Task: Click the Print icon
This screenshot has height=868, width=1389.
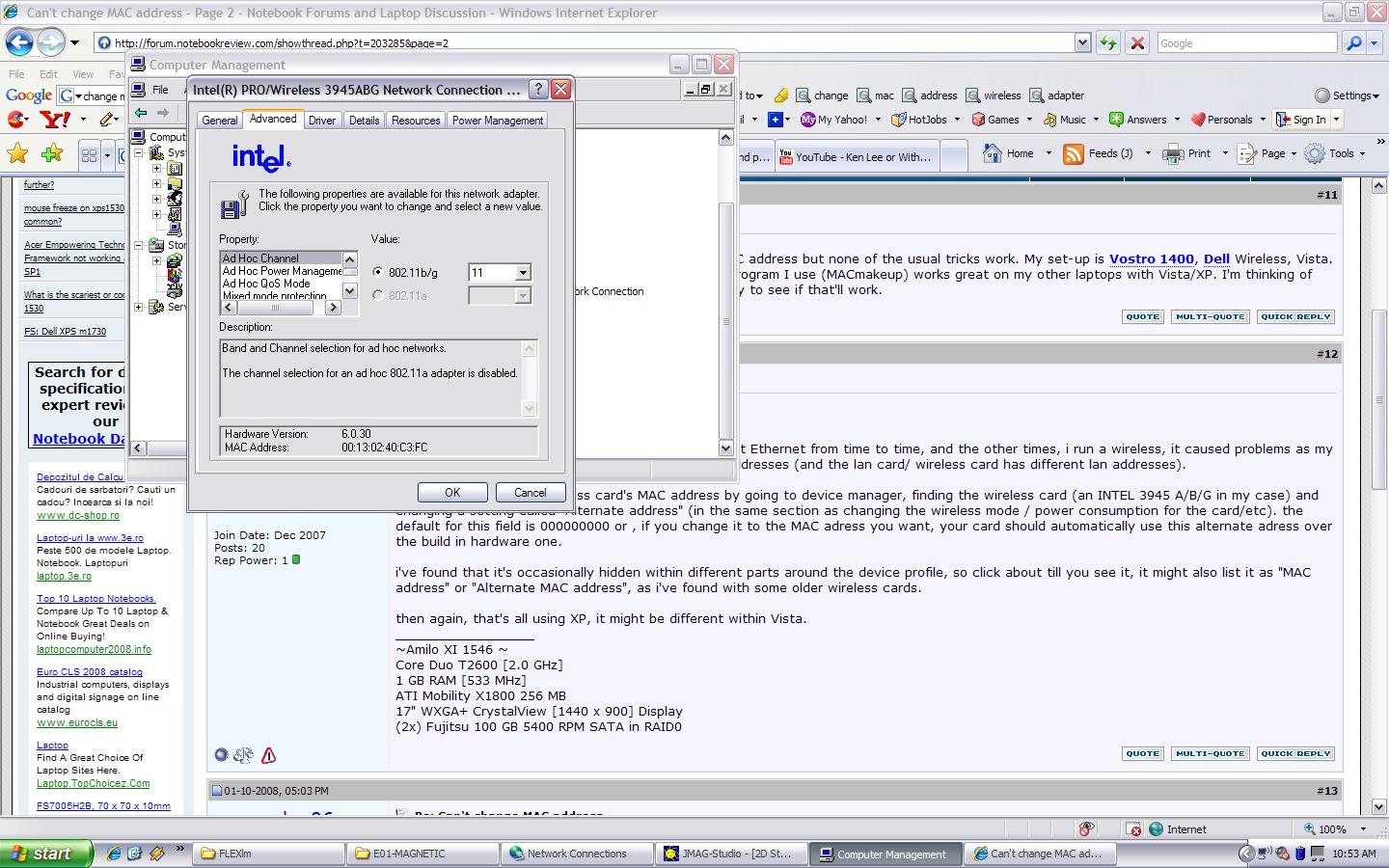Action: click(1173, 153)
